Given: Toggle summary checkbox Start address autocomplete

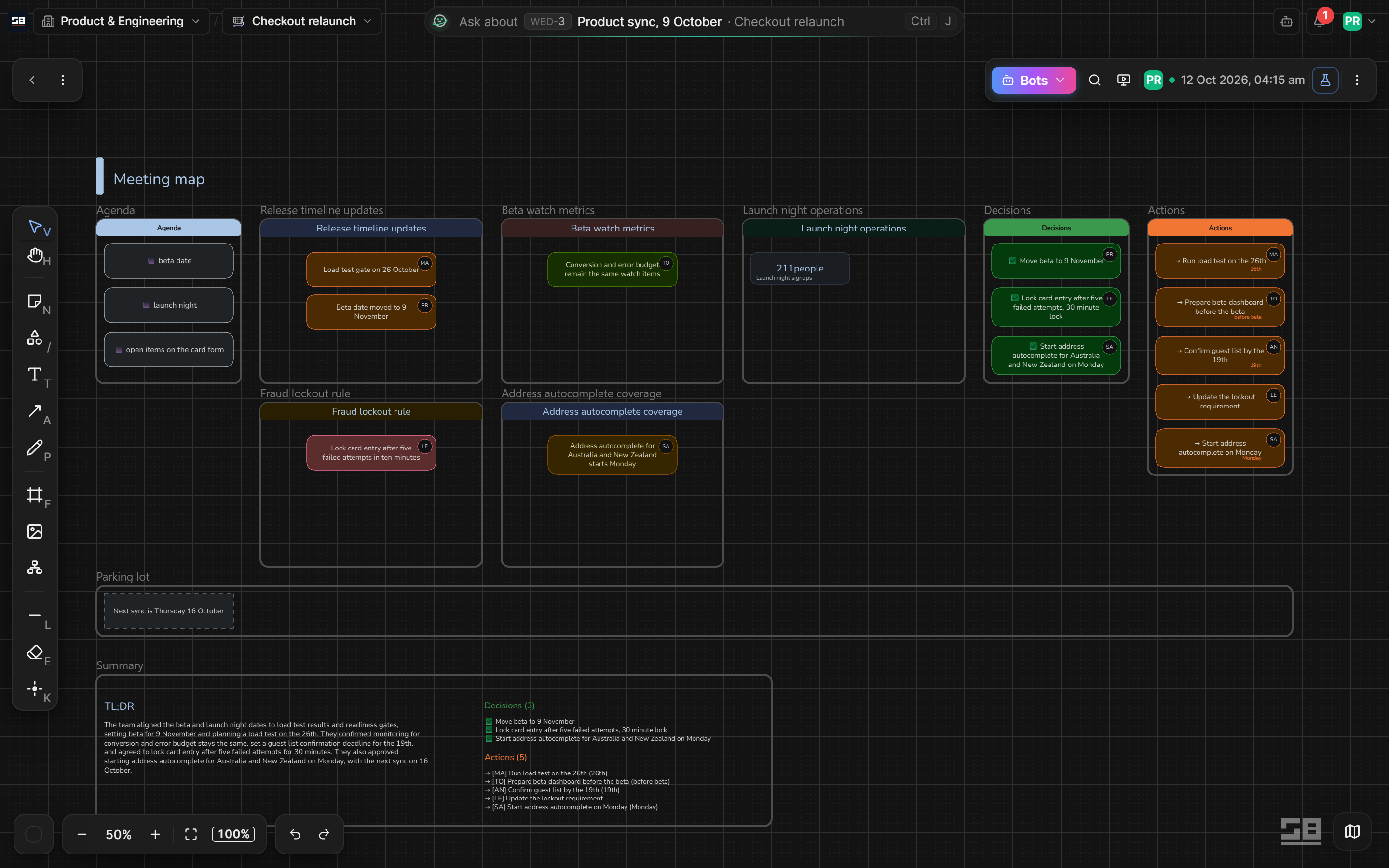Looking at the screenshot, I should tap(489, 739).
